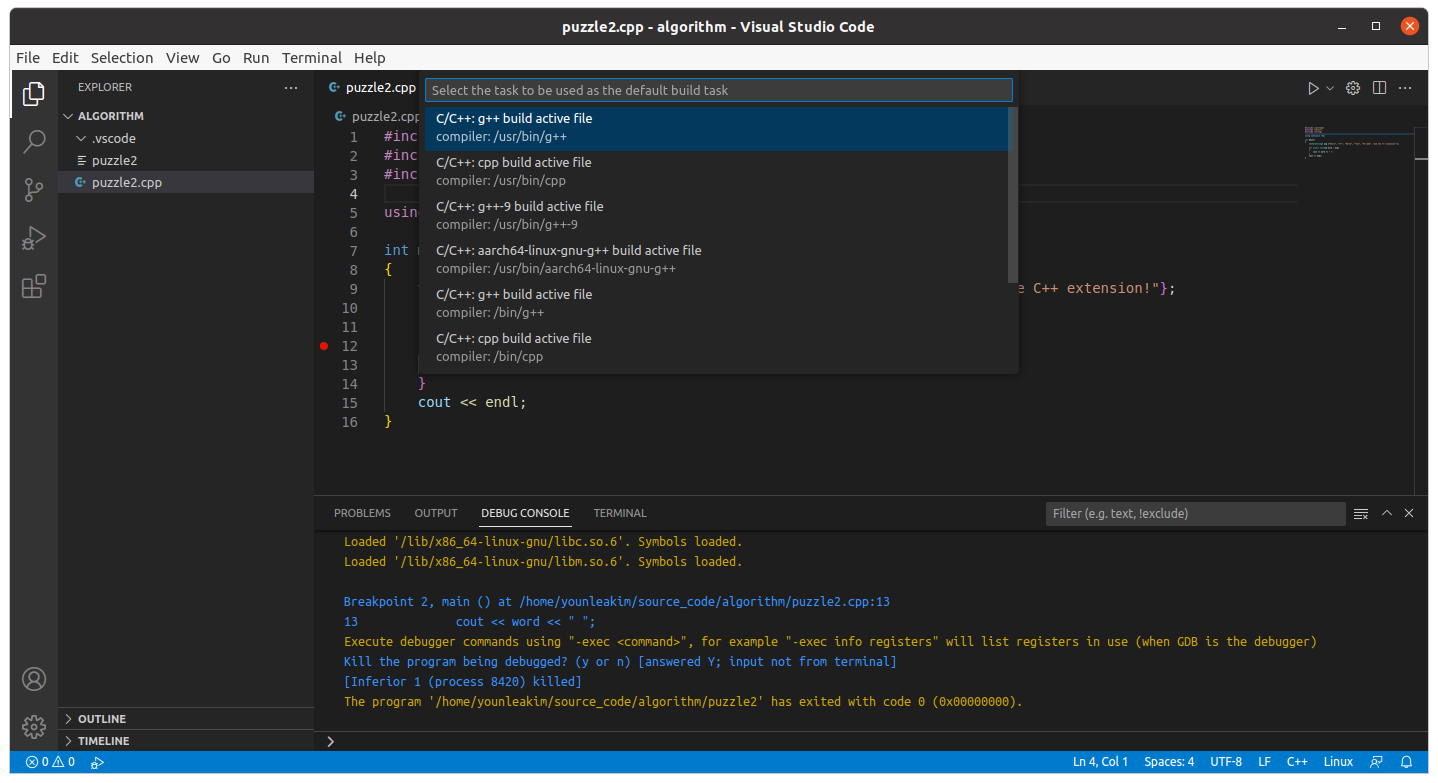Screen dimensions: 1438x783
Task: Click the Linux configuration status item
Action: 1338,762
